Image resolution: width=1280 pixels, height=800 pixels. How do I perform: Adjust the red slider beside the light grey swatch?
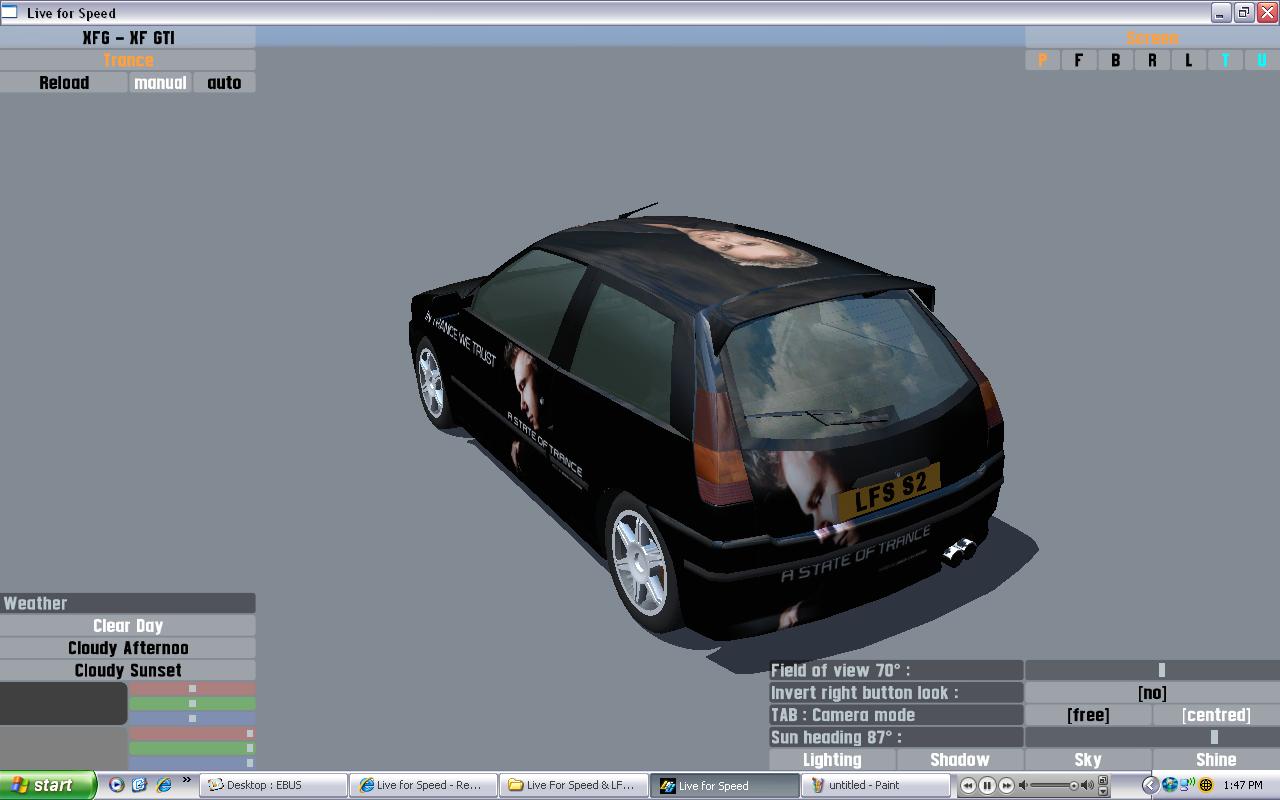[x=192, y=733]
